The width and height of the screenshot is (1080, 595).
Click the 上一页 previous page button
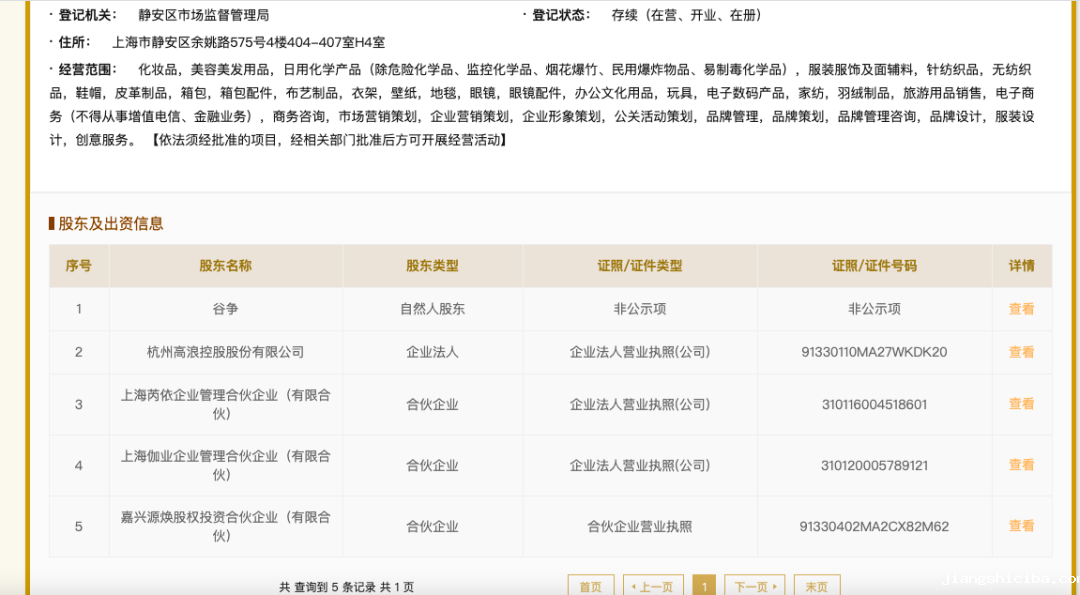pos(653,586)
